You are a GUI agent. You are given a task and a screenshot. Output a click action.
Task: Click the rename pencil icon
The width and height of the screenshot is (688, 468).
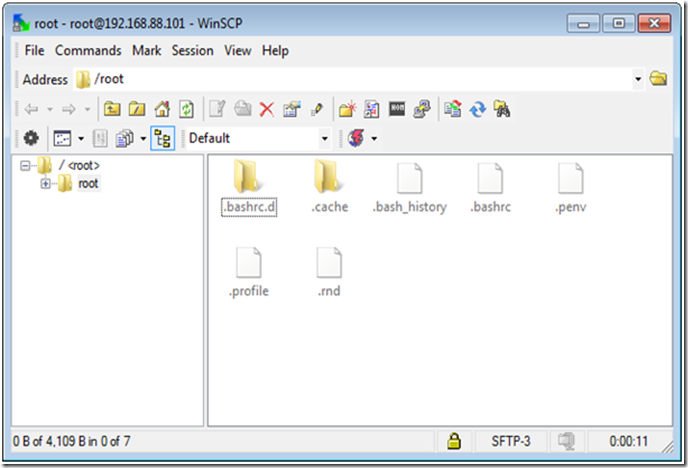tap(316, 109)
